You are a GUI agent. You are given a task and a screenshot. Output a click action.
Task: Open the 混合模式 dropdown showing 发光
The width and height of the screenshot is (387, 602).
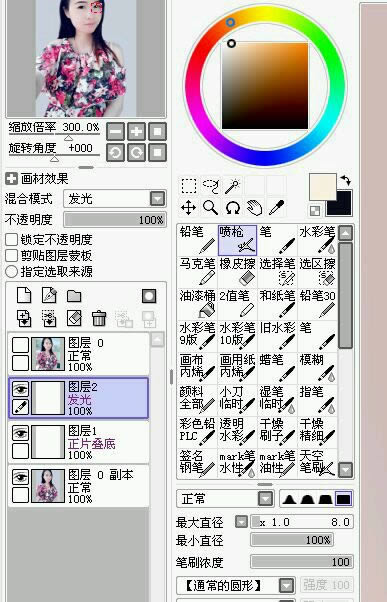point(115,199)
